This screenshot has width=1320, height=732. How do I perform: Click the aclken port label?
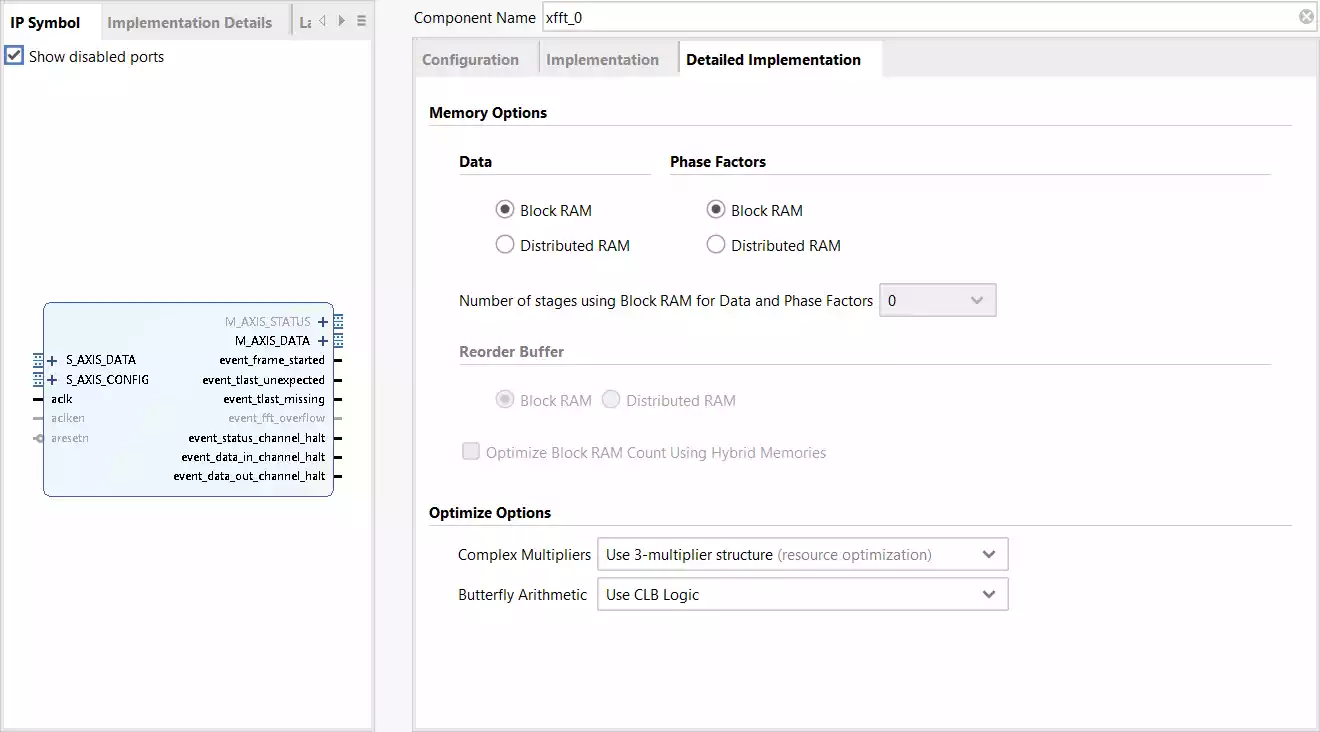point(68,418)
